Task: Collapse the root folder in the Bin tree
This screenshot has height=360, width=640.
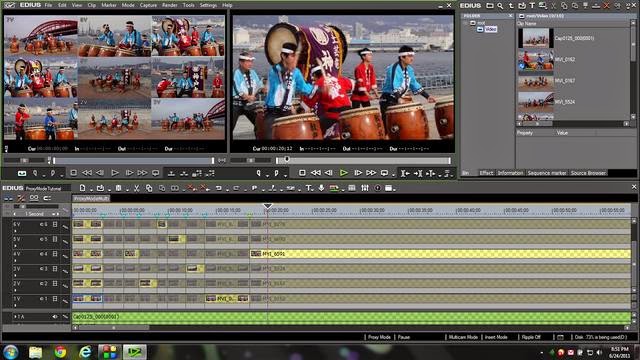Action: tap(466, 23)
